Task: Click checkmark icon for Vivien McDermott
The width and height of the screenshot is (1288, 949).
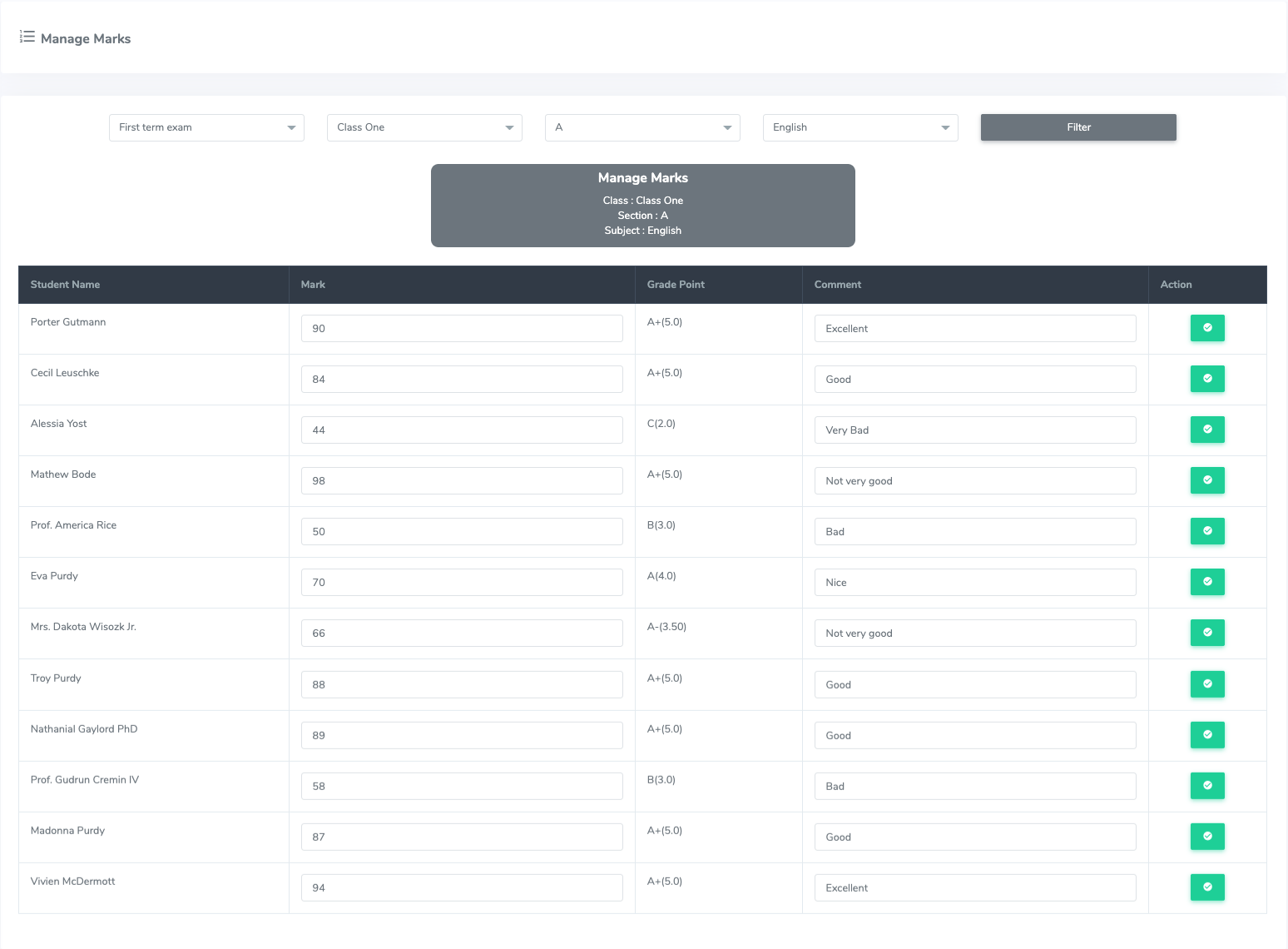Action: tap(1207, 887)
